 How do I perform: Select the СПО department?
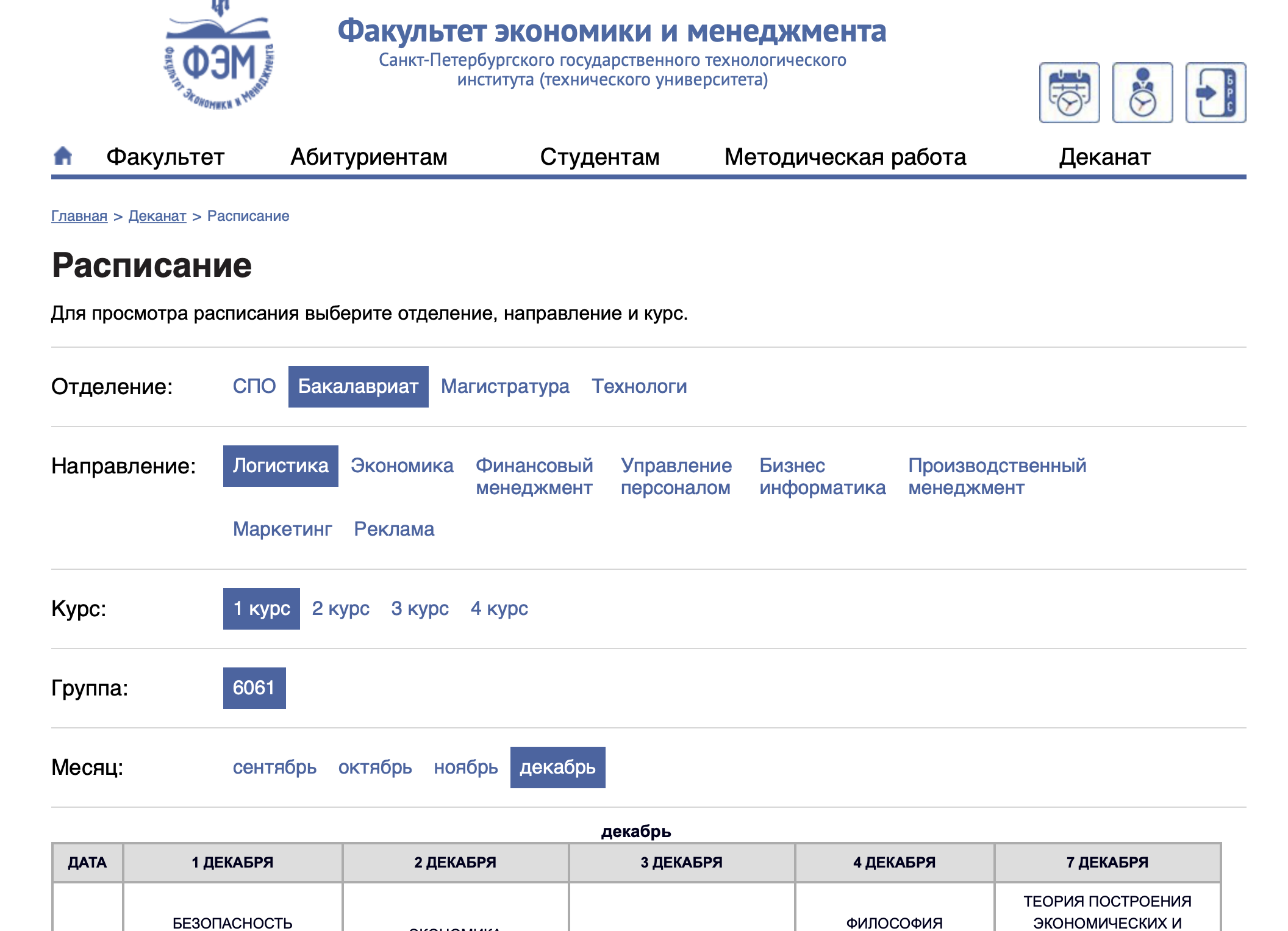point(254,386)
